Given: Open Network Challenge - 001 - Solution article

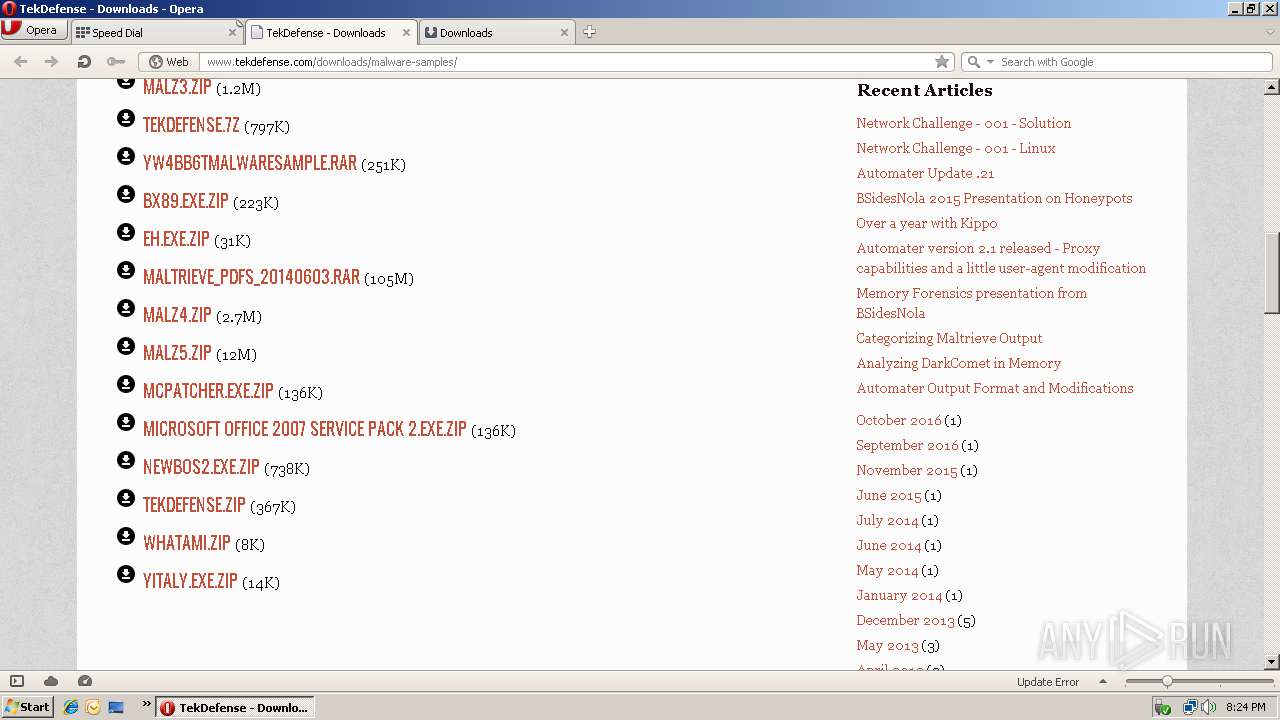Looking at the screenshot, I should tap(963, 123).
